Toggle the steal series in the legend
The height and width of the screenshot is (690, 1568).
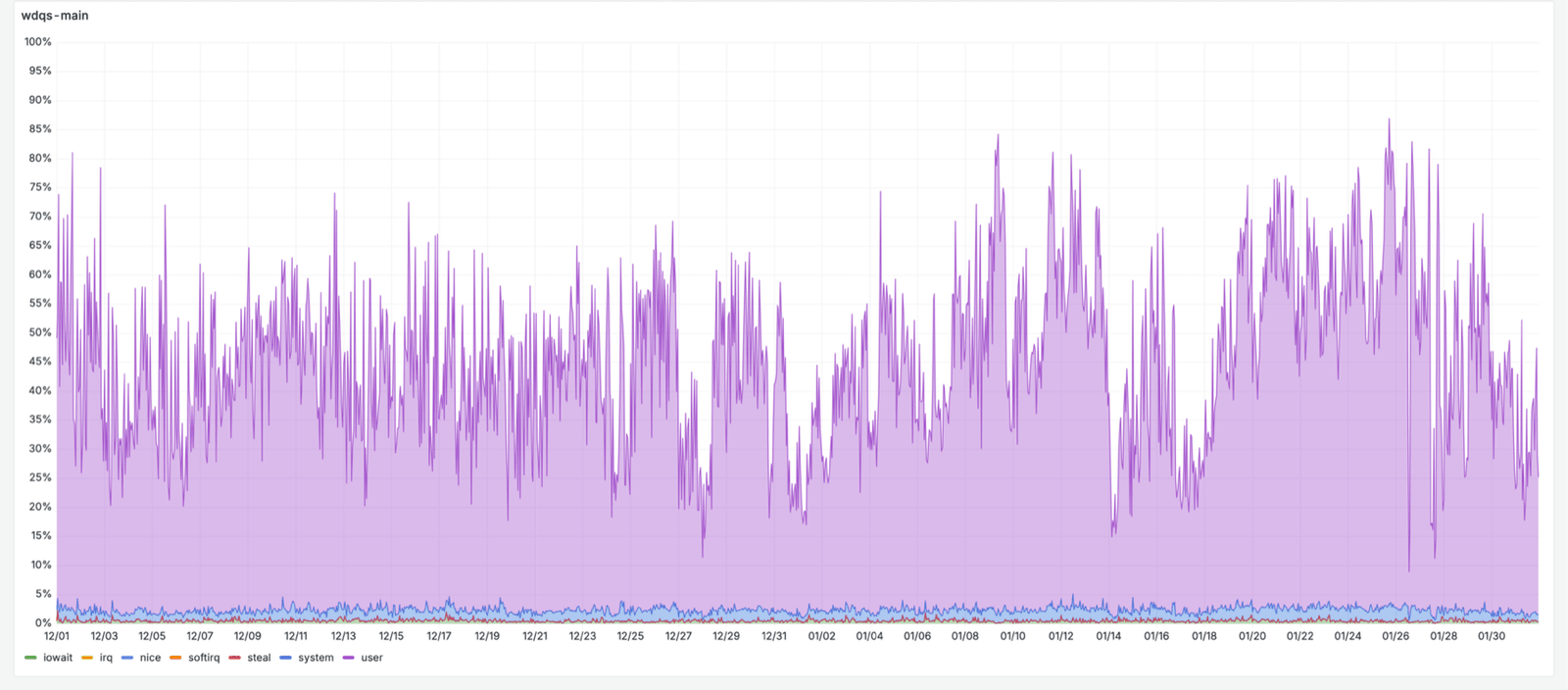(259, 658)
